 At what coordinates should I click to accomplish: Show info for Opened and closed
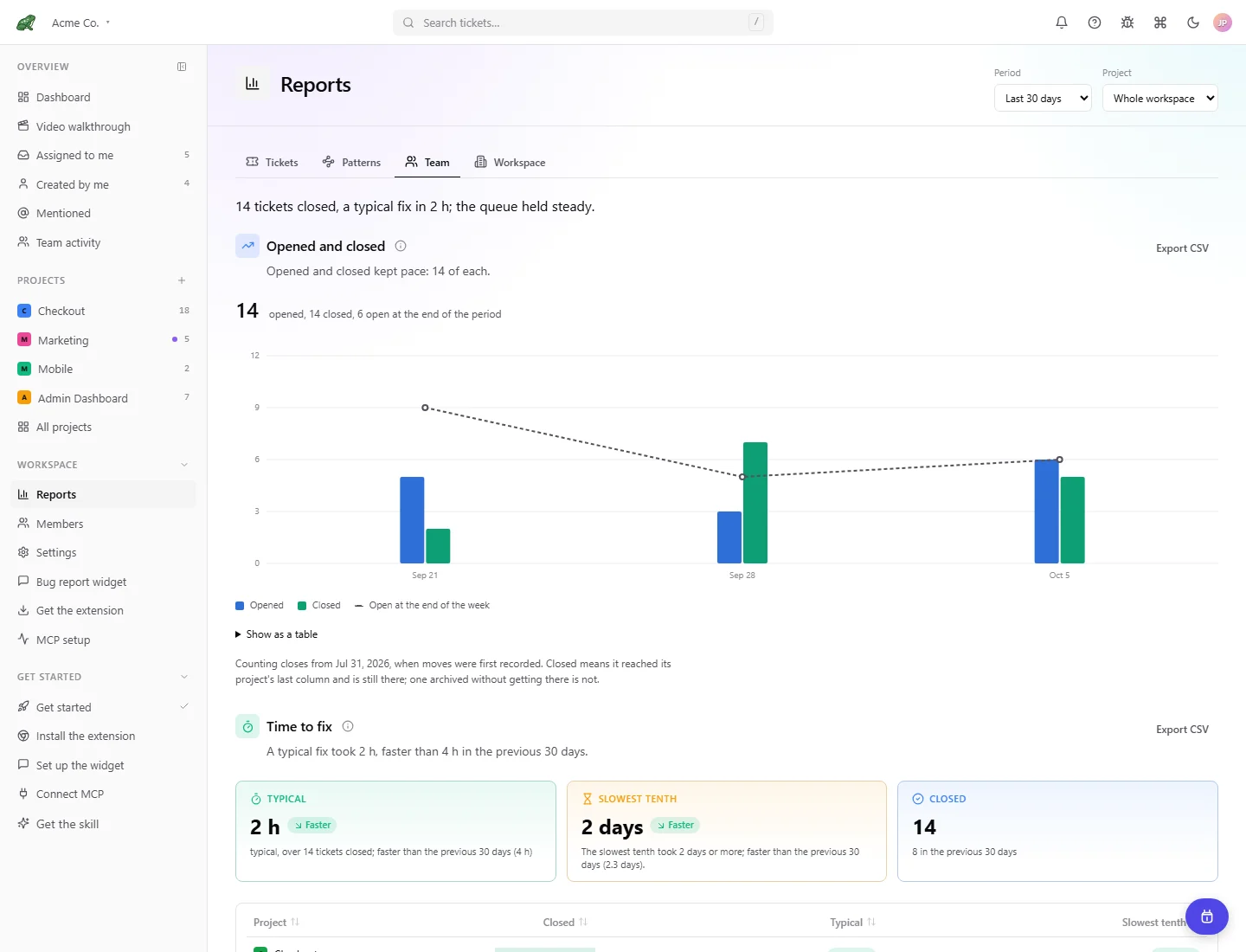pos(401,246)
